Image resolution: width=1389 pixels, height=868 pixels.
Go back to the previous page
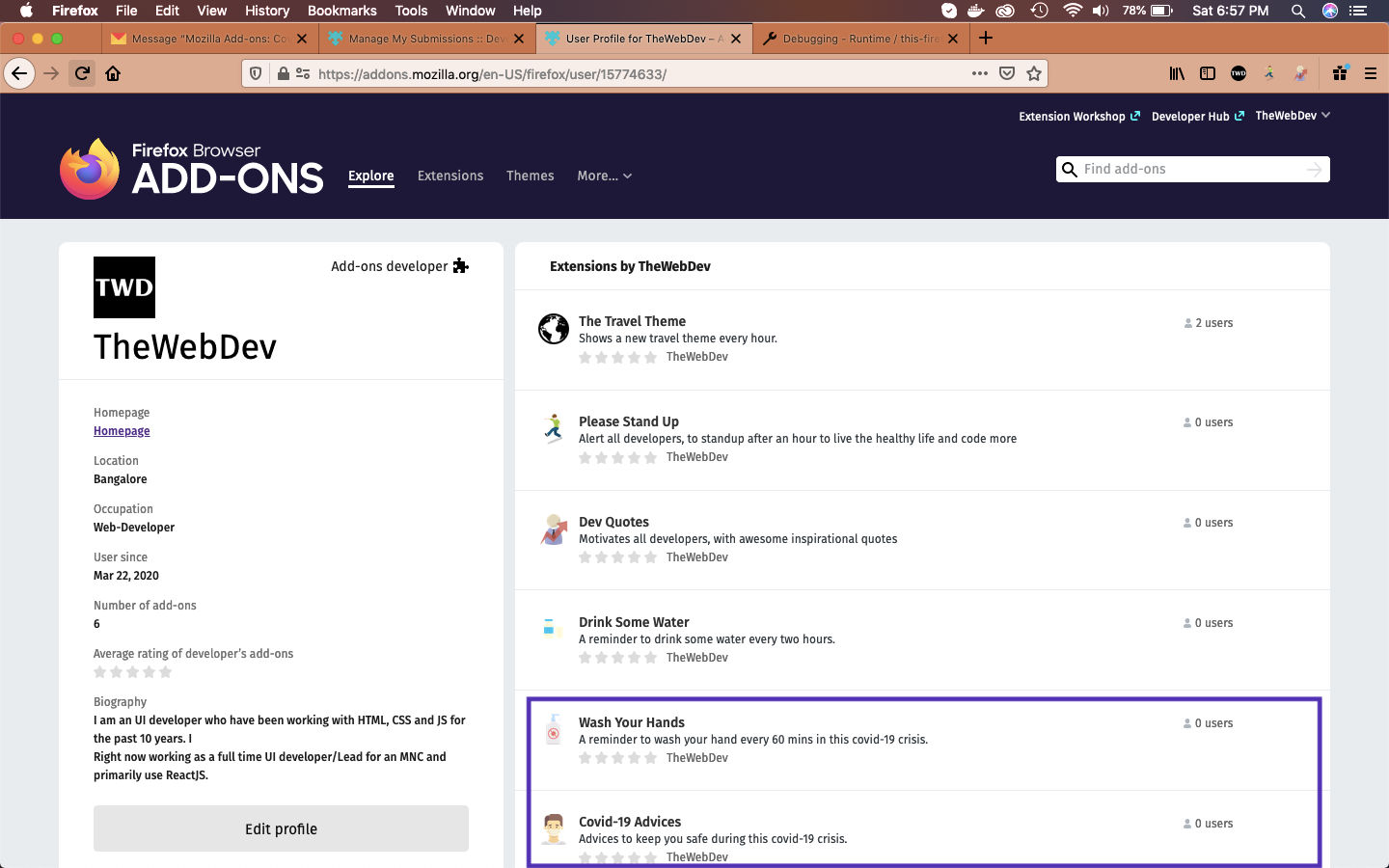(19, 73)
